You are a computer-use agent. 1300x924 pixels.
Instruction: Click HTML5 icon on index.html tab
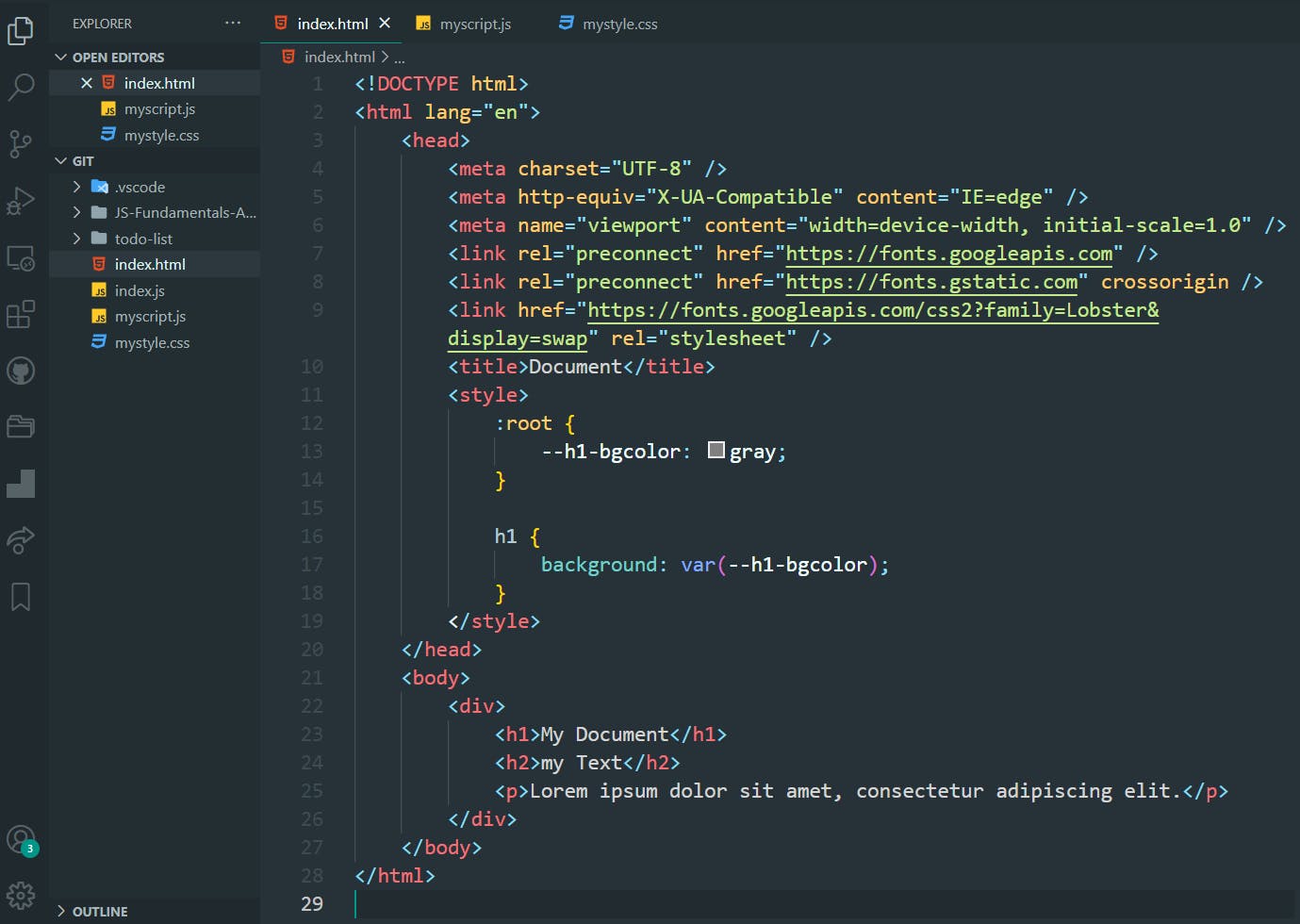coord(281,23)
